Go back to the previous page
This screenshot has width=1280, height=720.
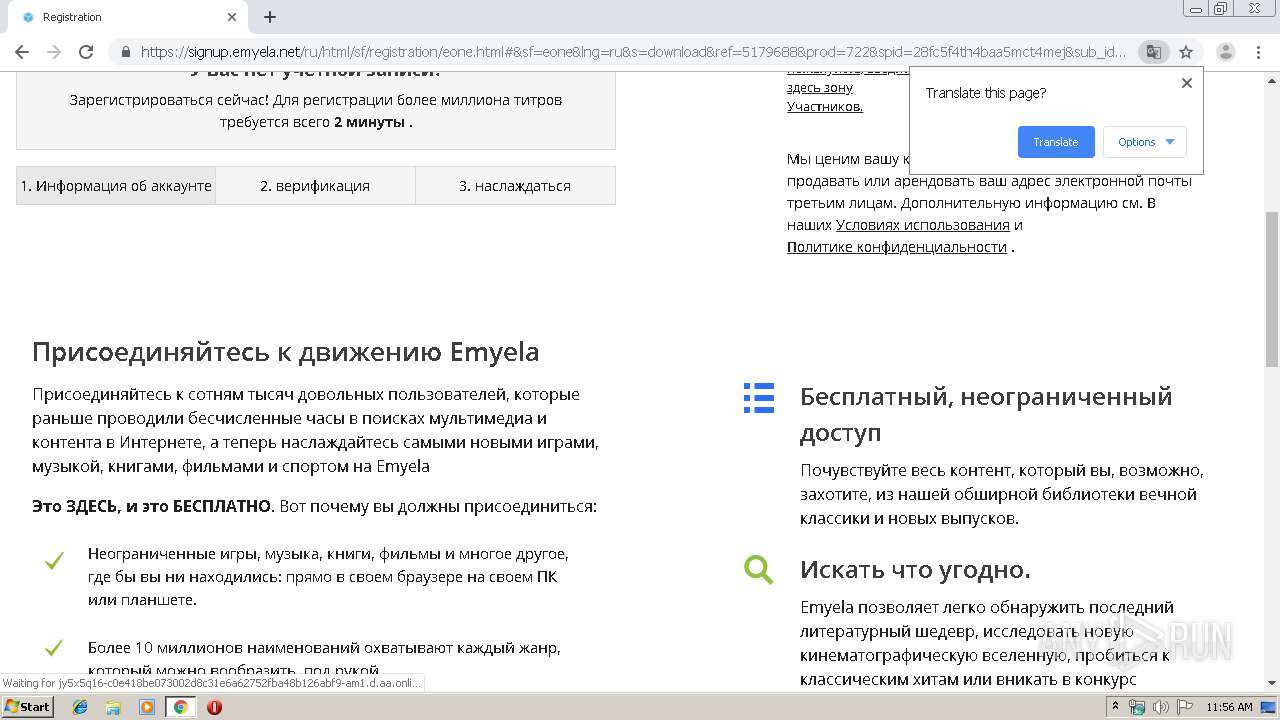coord(22,52)
